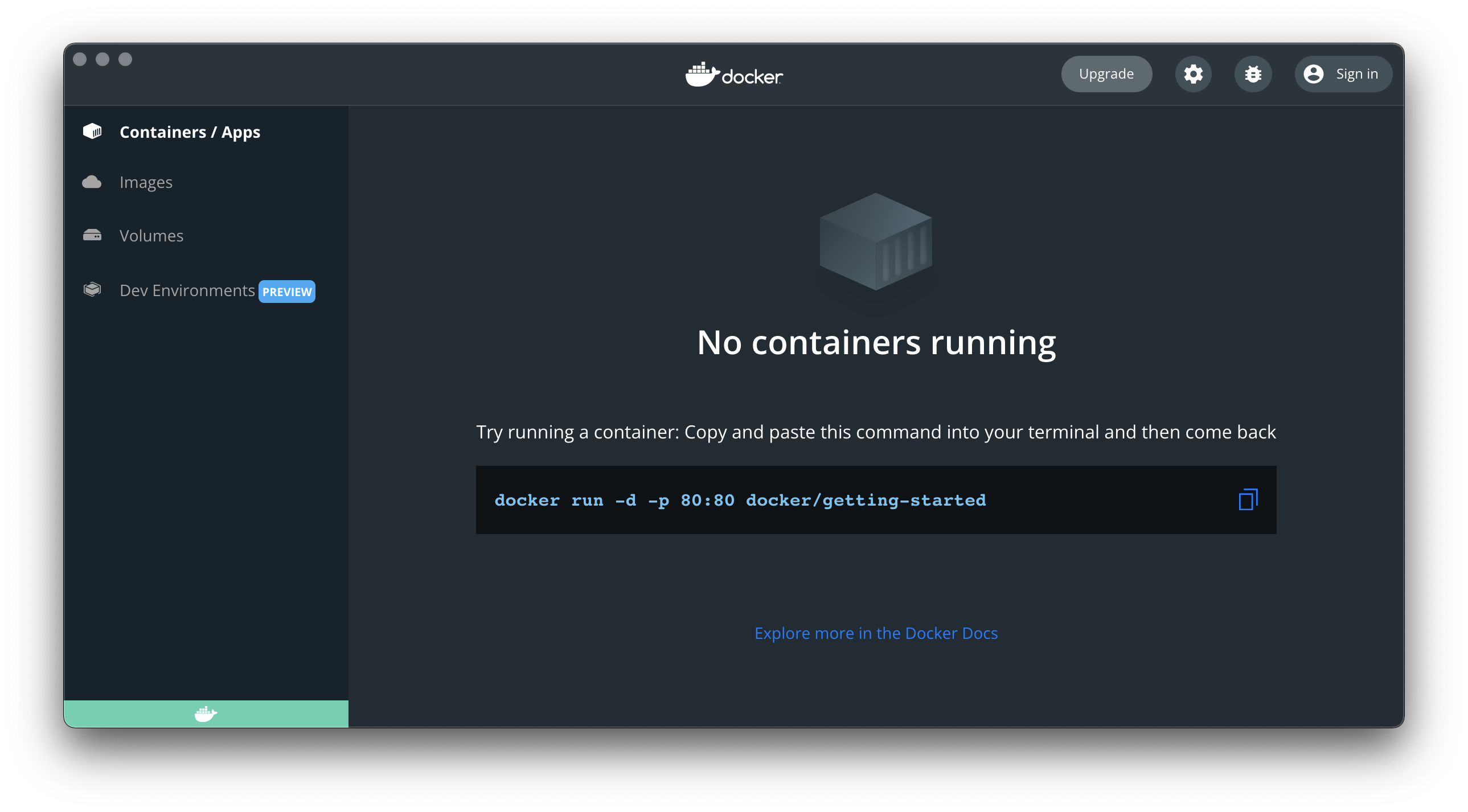Image resolution: width=1468 pixels, height=812 pixels.
Task: Click the Try running a container instruction text
Action: coord(876,432)
